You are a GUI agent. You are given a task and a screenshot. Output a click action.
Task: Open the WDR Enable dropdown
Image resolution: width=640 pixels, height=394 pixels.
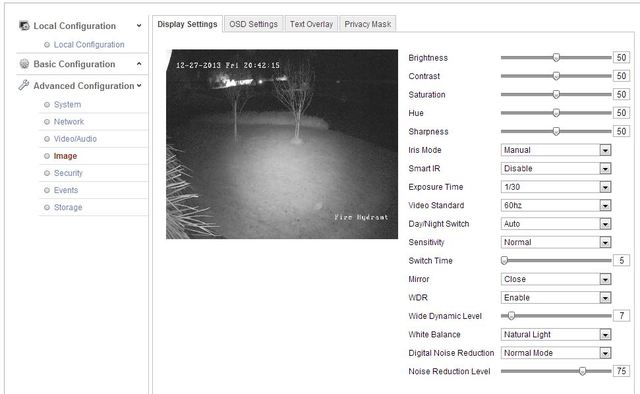(x=556, y=298)
